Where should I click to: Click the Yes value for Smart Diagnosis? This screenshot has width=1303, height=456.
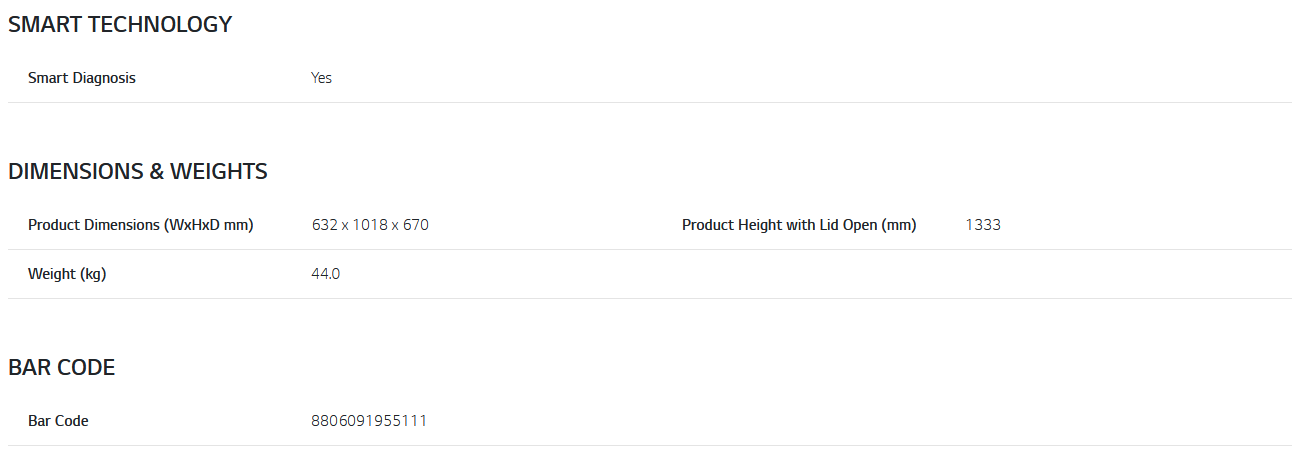click(x=321, y=78)
